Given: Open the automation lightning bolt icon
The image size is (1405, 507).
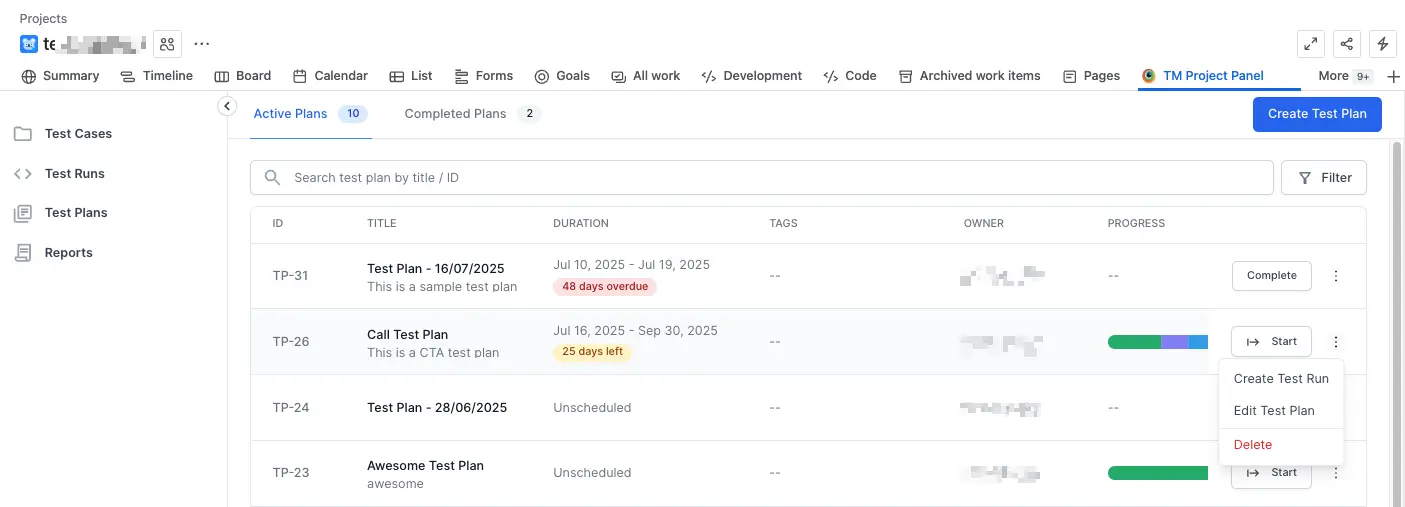Looking at the screenshot, I should point(1383,44).
